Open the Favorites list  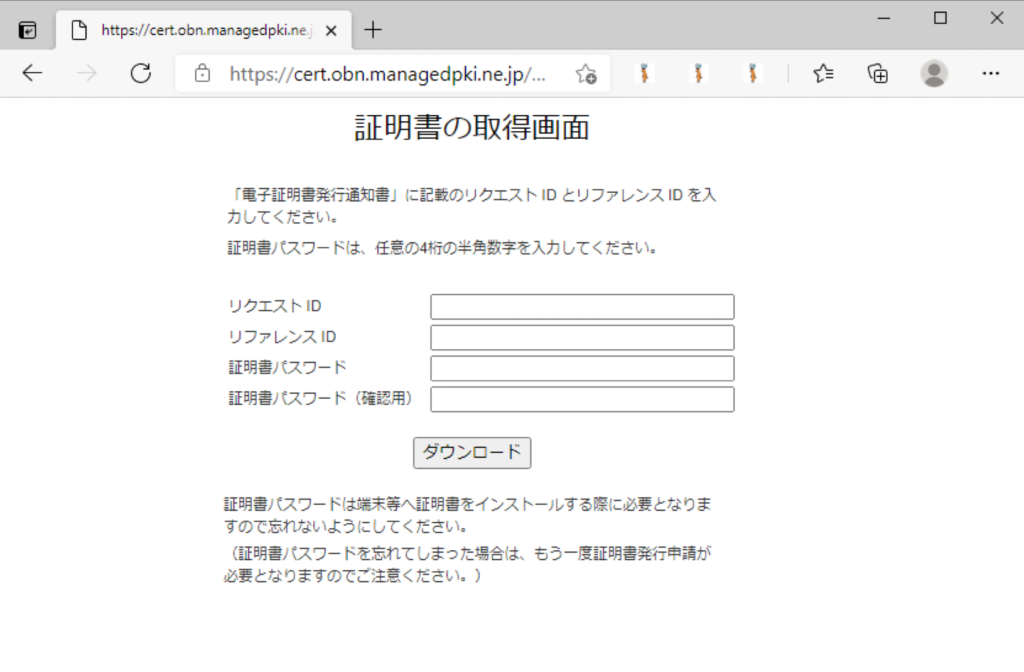click(x=824, y=73)
